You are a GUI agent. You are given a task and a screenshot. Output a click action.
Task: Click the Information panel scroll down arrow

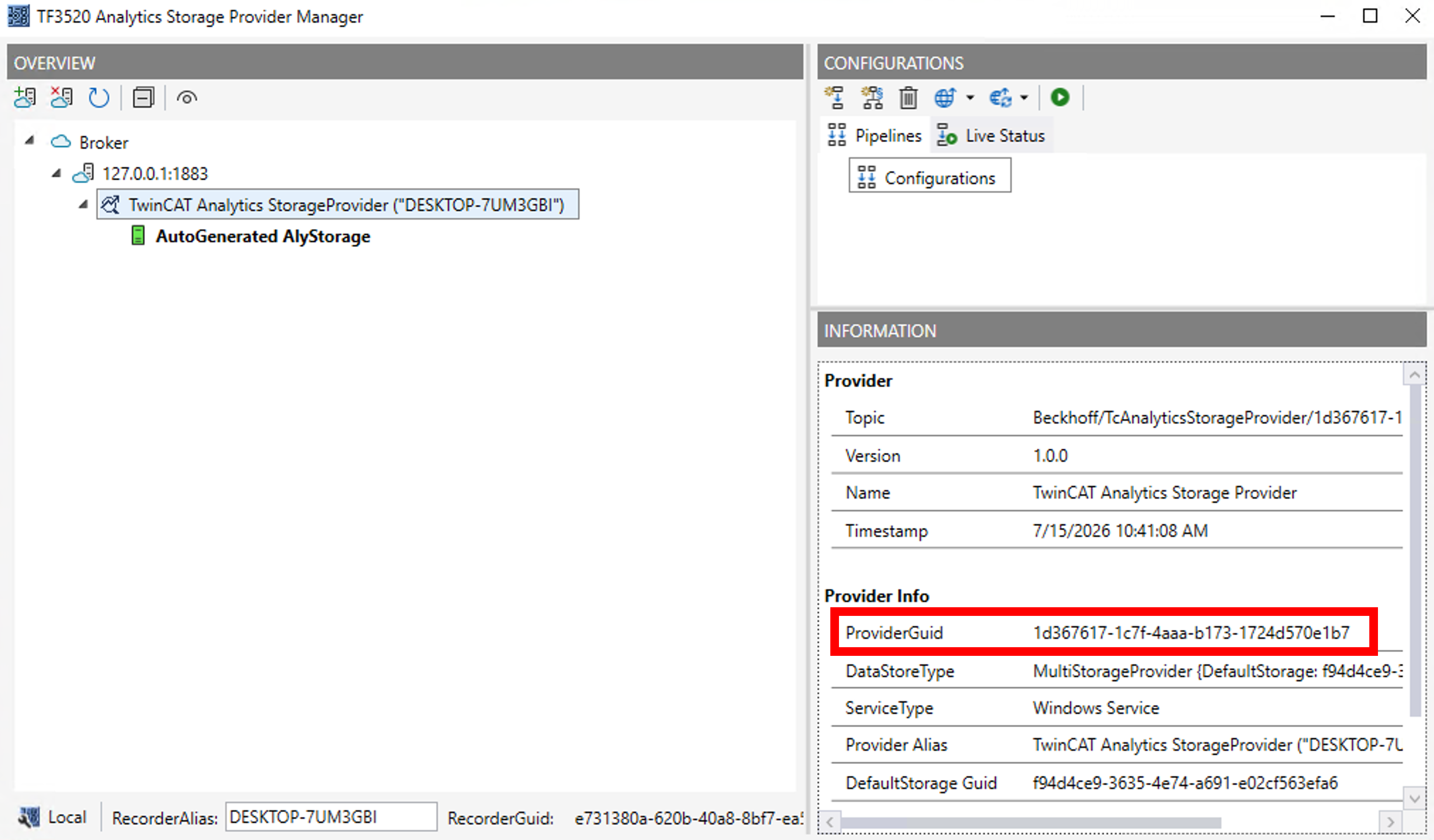(1414, 798)
